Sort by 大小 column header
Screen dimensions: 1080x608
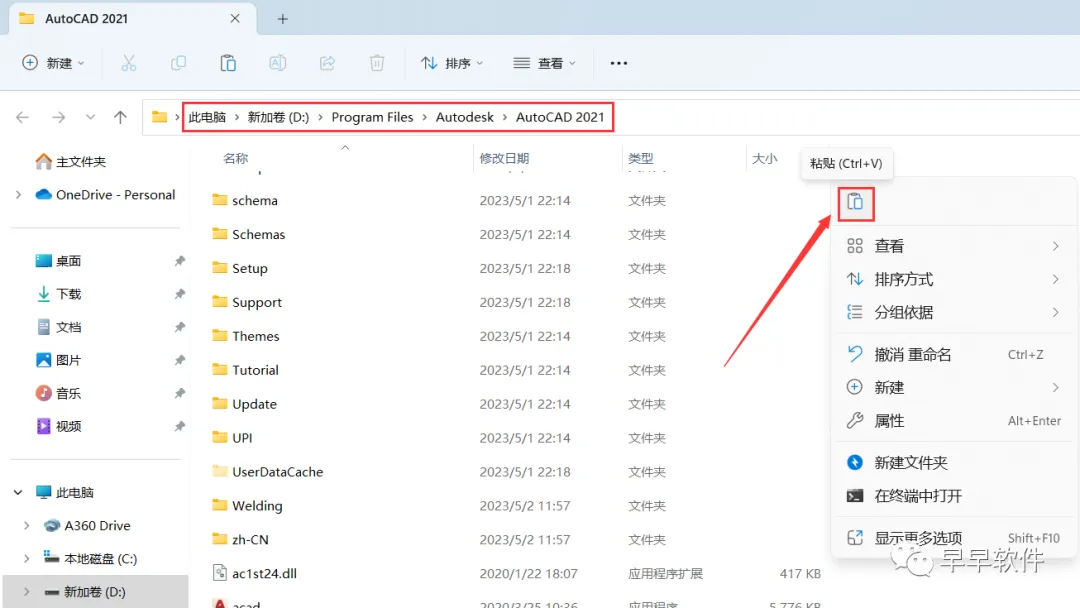[x=765, y=158]
